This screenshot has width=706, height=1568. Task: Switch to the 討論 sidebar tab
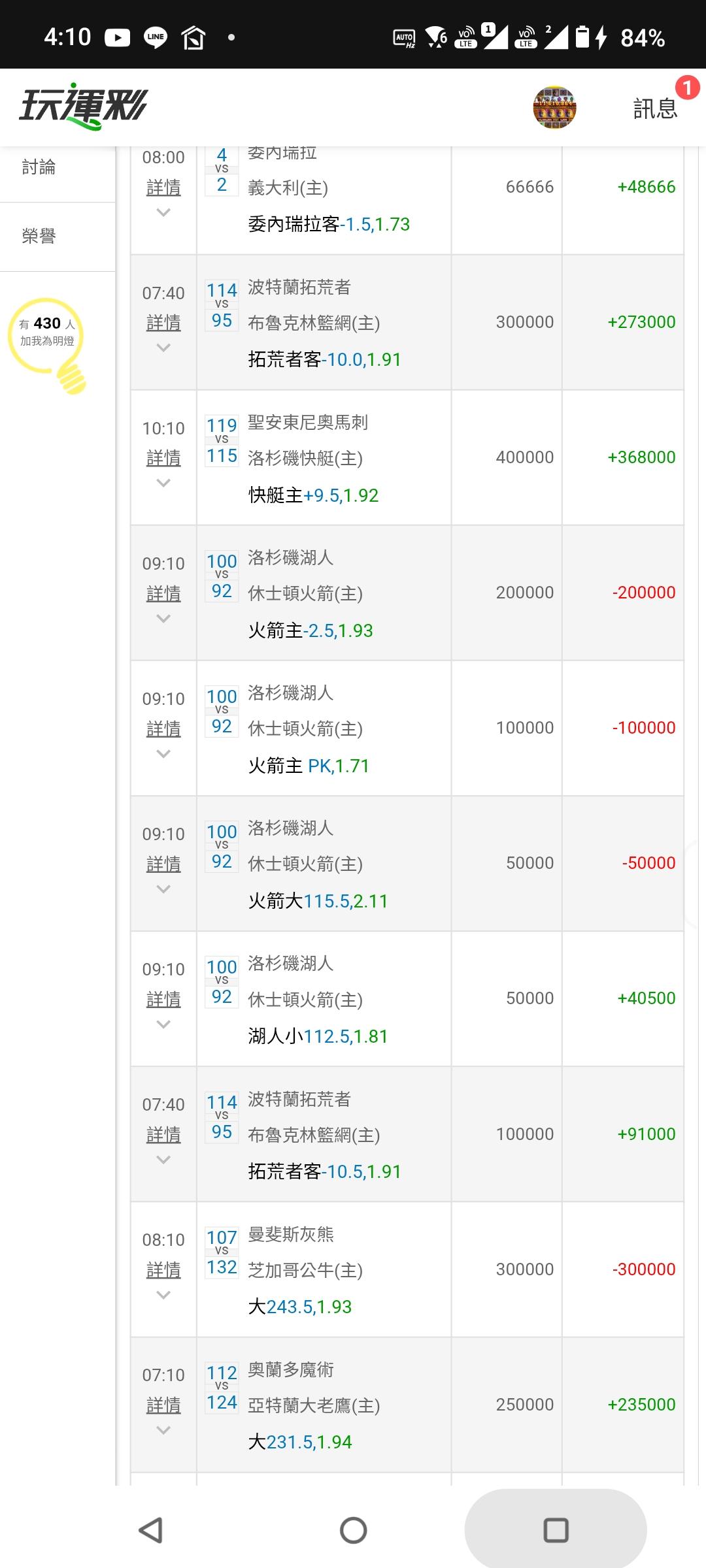[x=39, y=168]
